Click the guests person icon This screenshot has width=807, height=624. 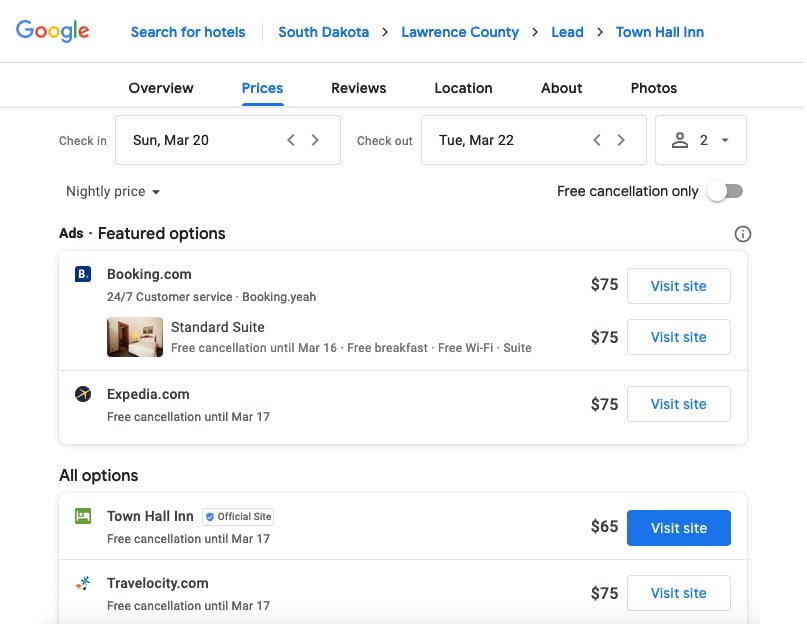(679, 140)
